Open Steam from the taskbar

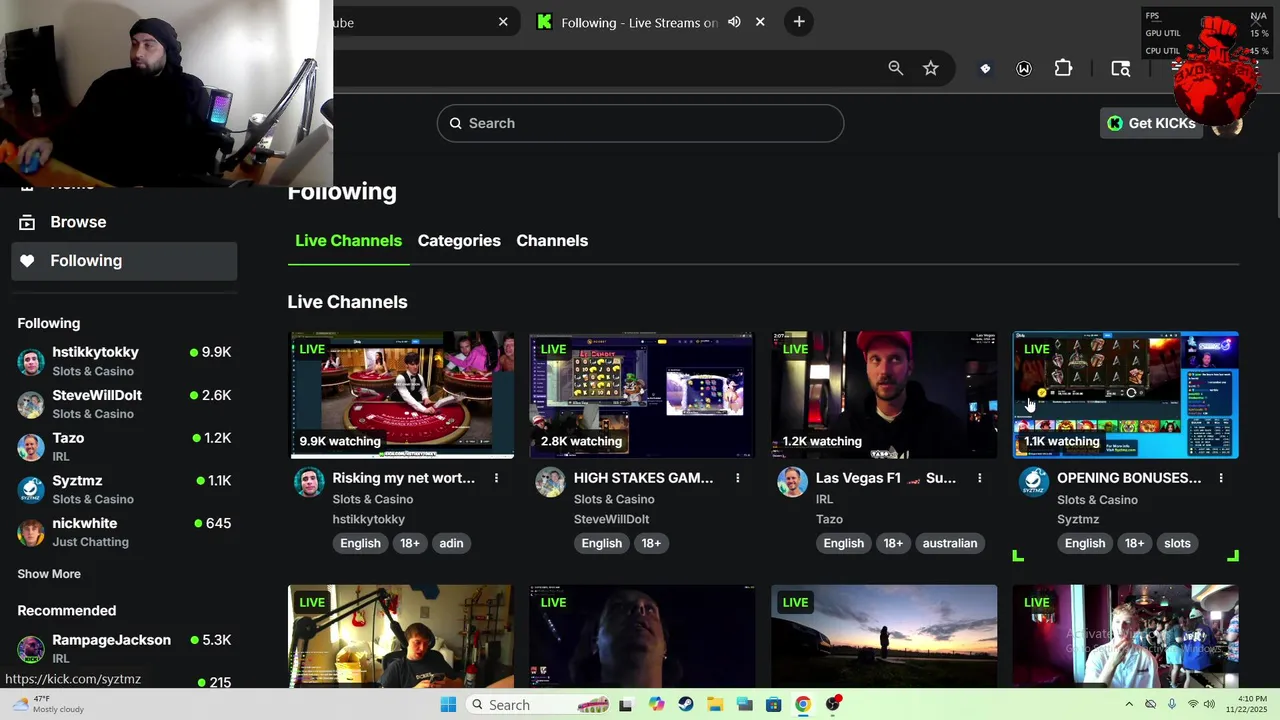(x=685, y=705)
